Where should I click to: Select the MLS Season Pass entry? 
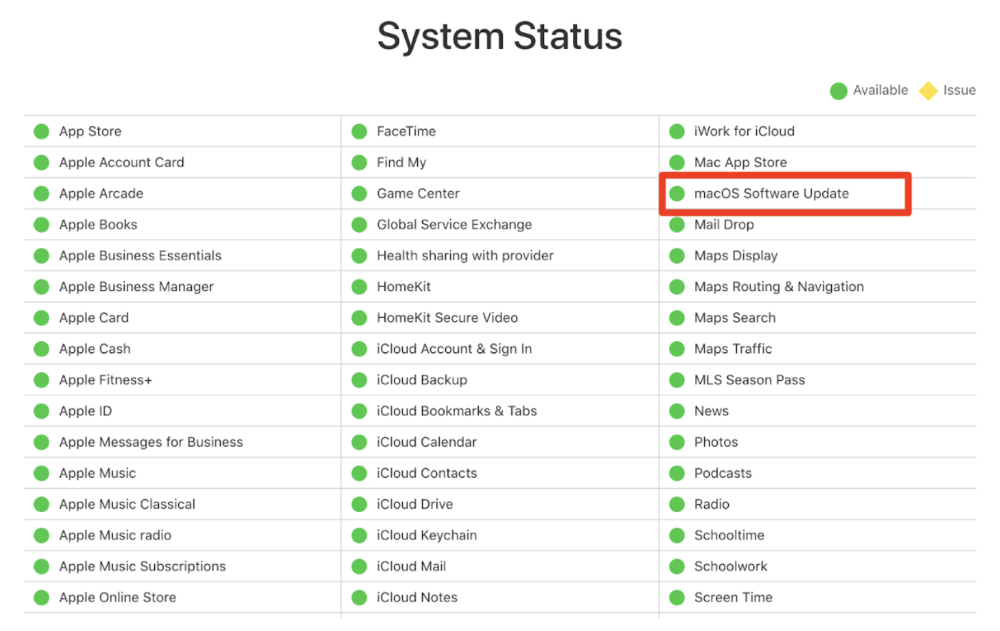click(x=749, y=380)
